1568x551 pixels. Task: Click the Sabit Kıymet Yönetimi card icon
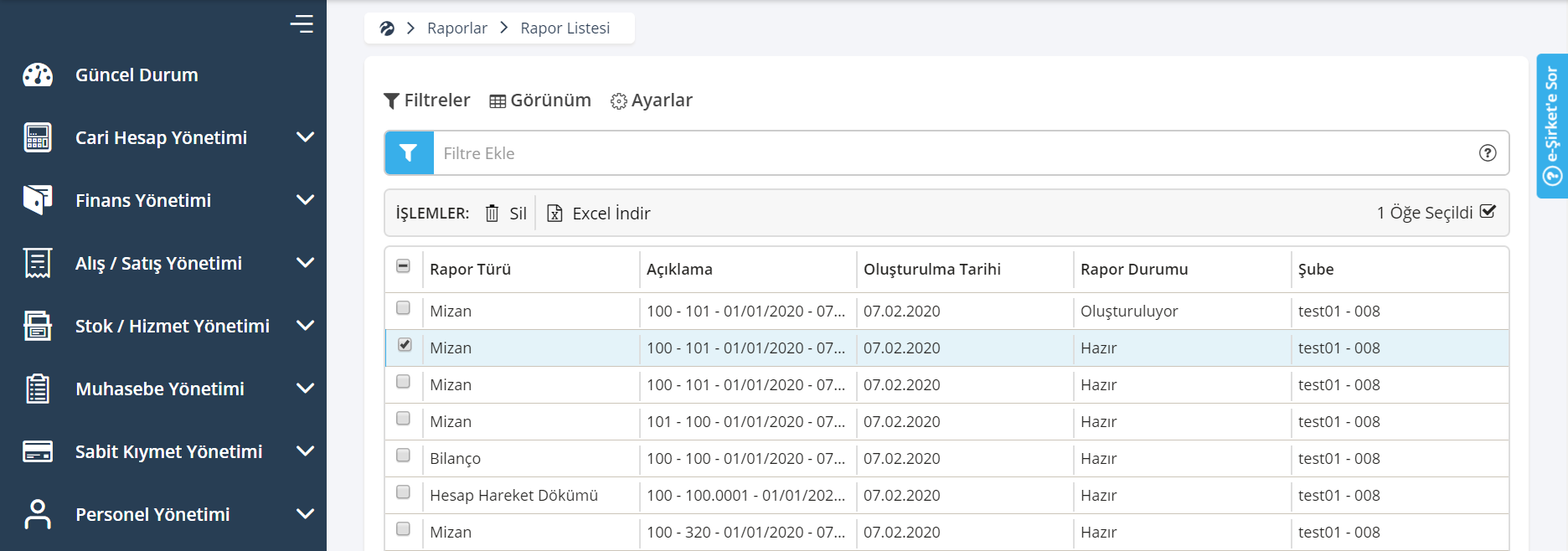click(x=38, y=451)
